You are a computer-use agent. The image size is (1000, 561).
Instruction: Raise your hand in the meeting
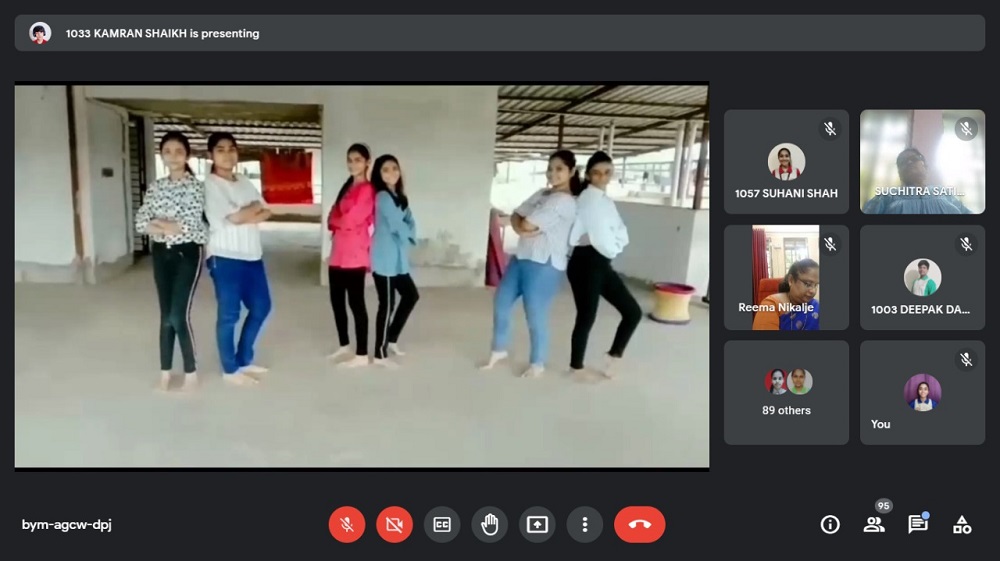[x=490, y=524]
